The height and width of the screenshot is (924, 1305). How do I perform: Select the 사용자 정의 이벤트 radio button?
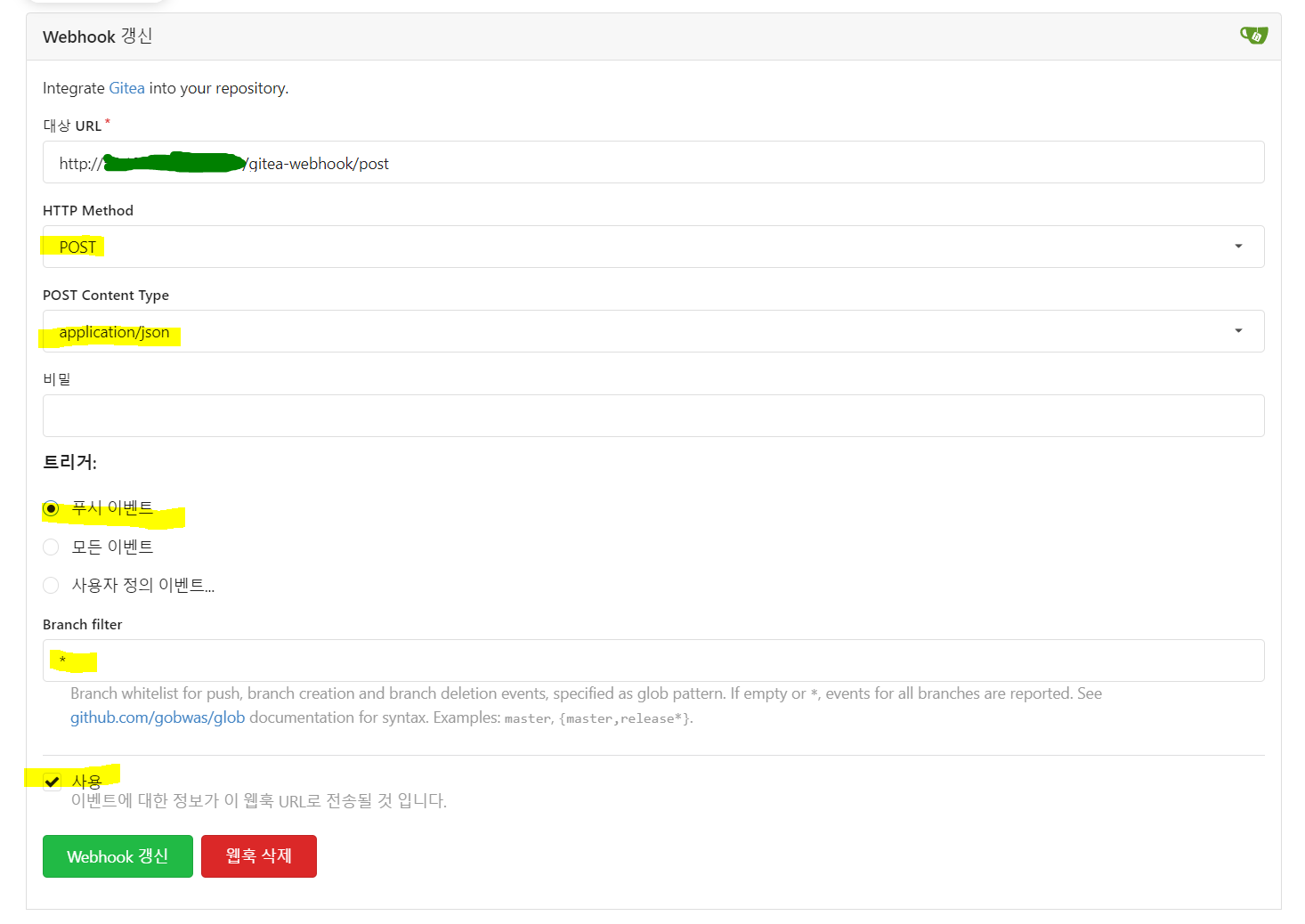pos(51,585)
